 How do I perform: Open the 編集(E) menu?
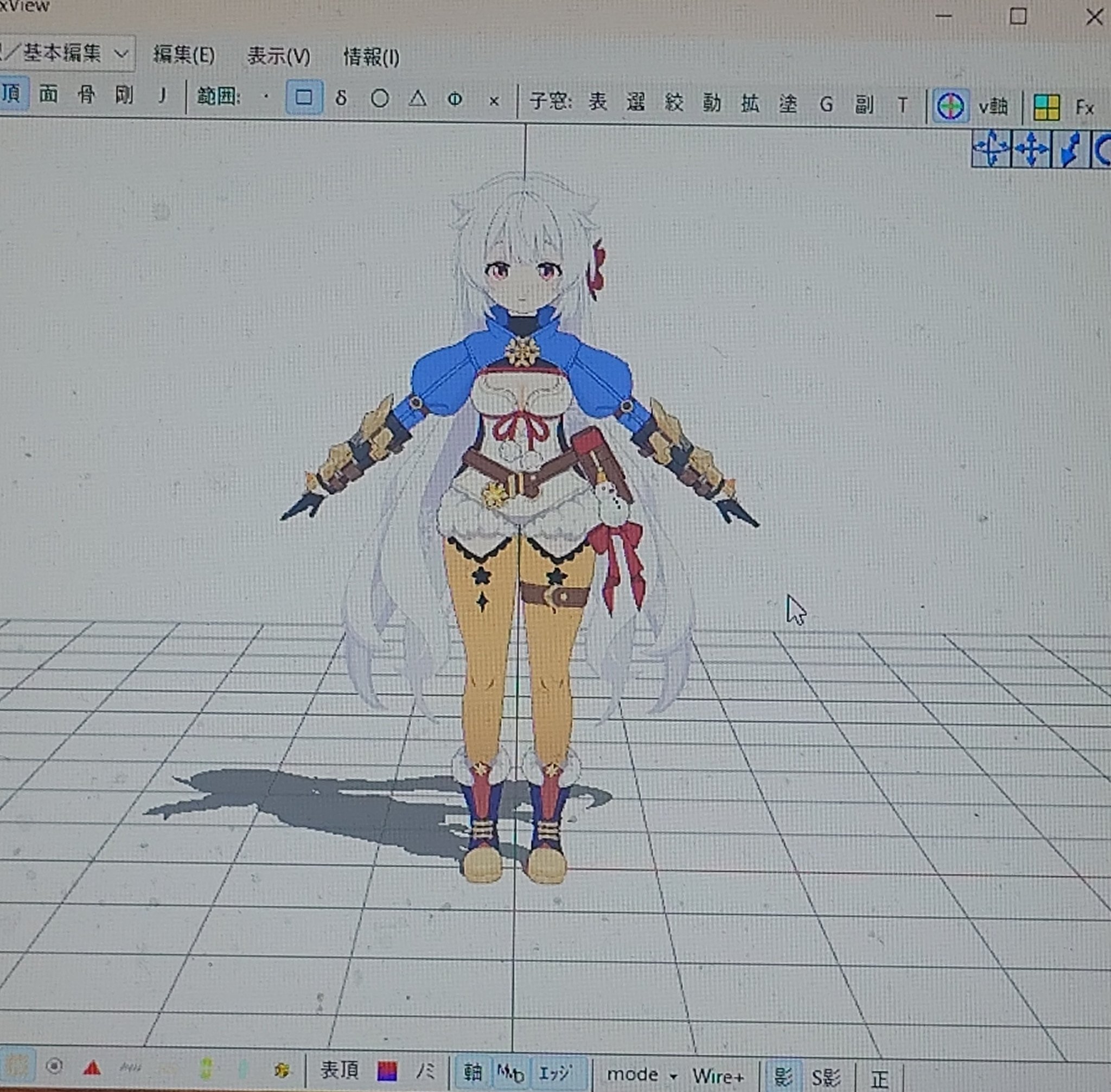point(183,55)
